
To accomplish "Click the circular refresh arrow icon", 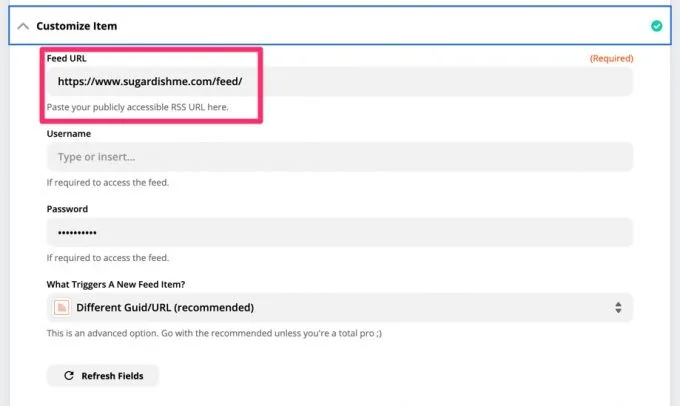I will (x=68, y=376).
